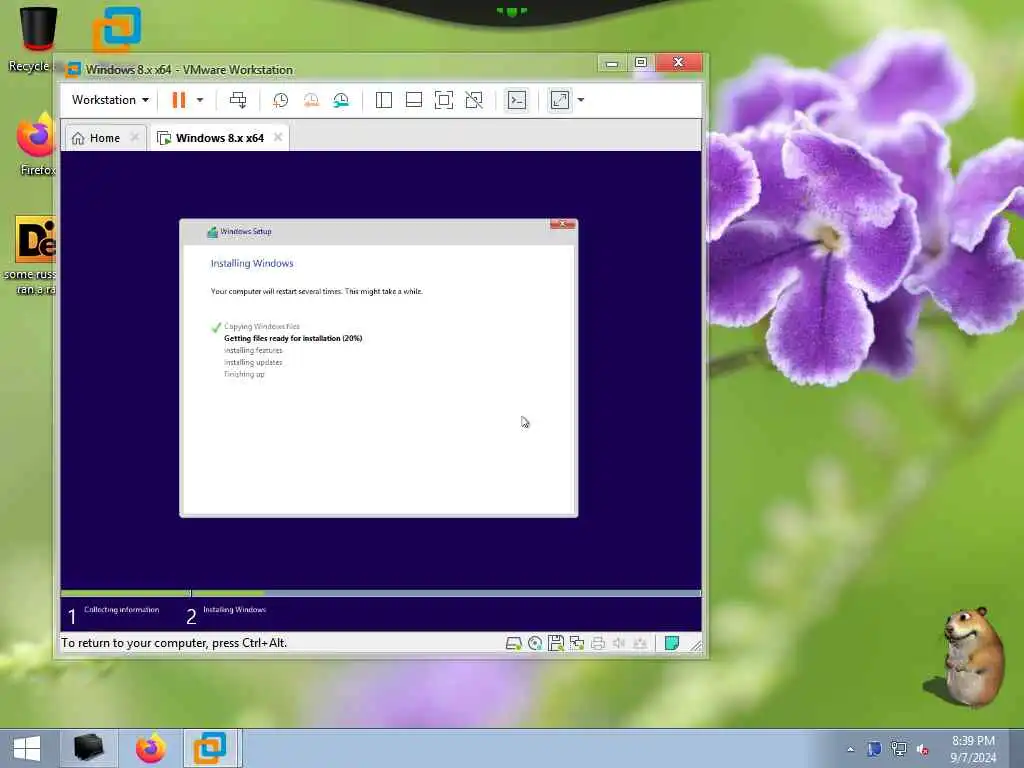The image size is (1024, 768).
Task: Open the clock showing 8:39 PM
Action: pos(973,749)
